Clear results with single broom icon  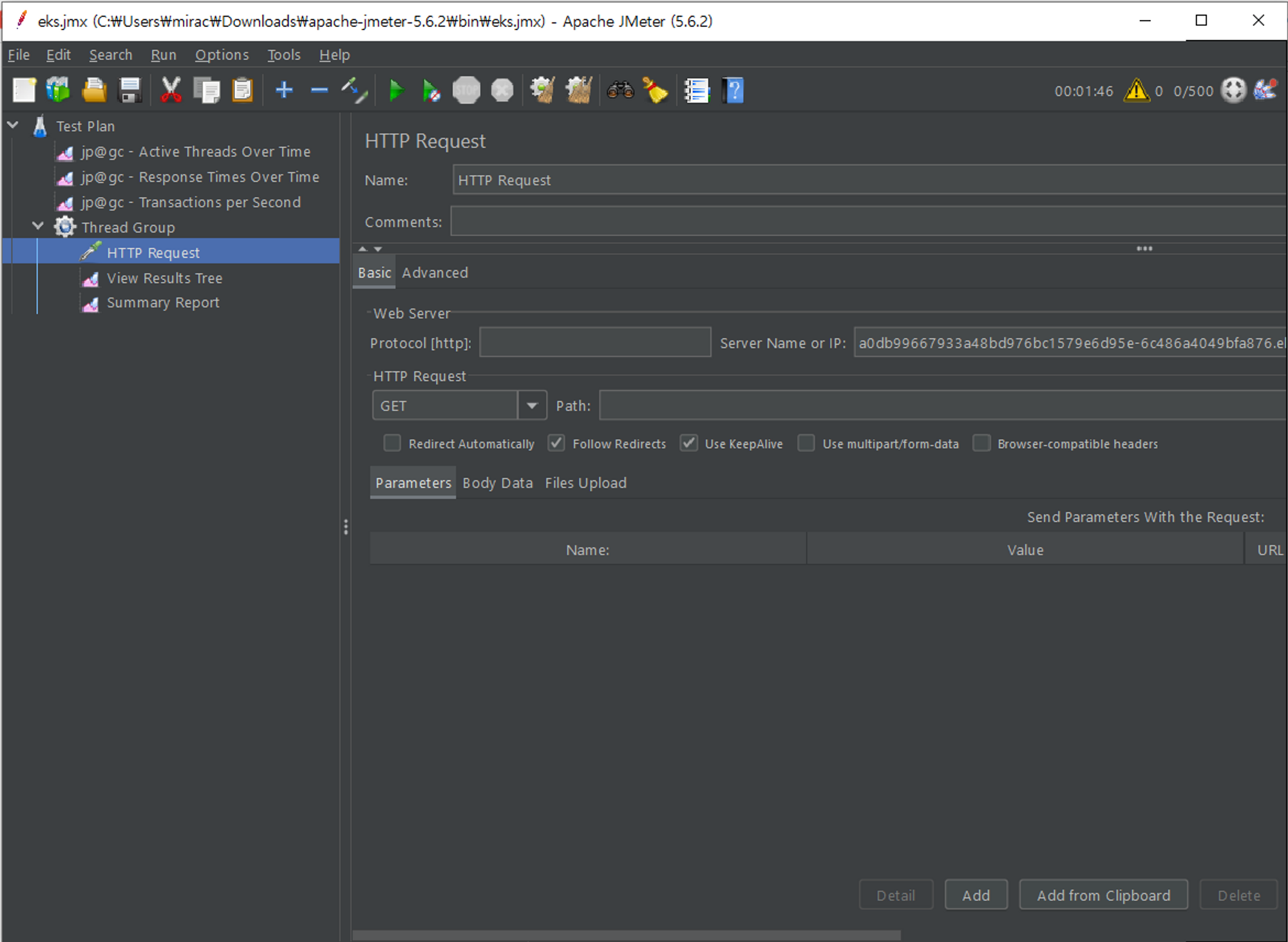543,90
